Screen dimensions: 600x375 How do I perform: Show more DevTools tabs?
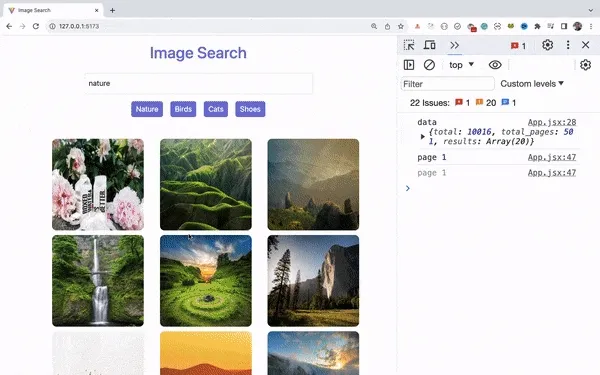click(454, 45)
